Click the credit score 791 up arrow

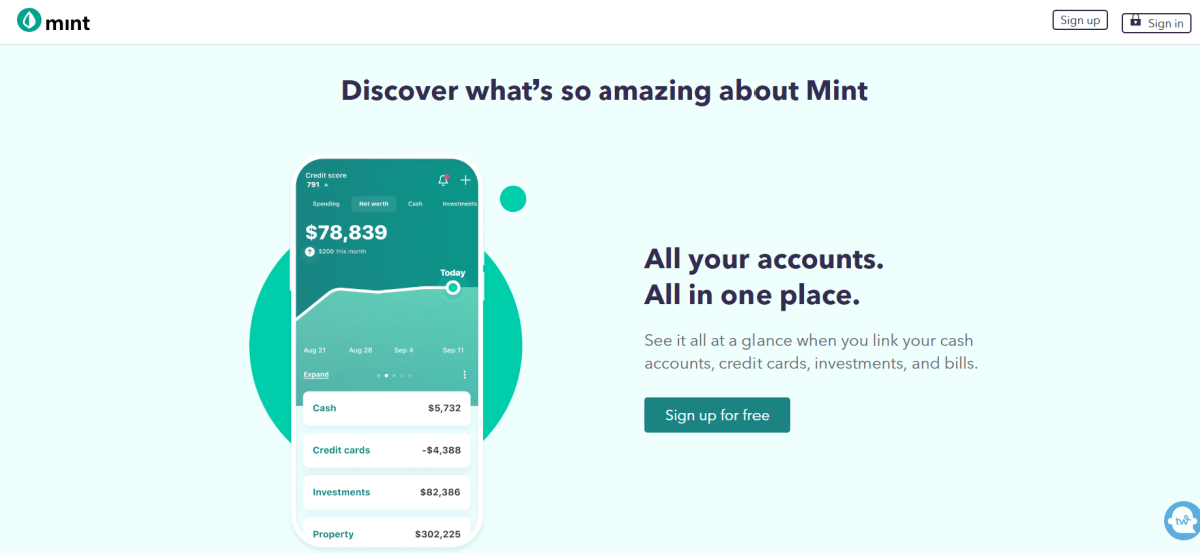pyautogui.click(x=326, y=185)
